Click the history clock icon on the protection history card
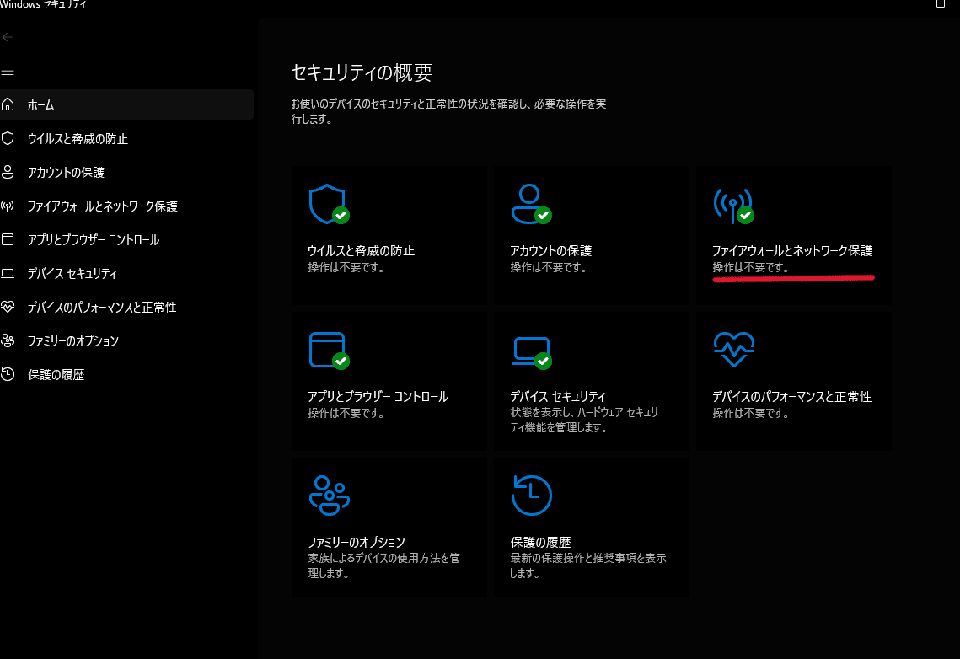This screenshot has width=960, height=659. click(531, 495)
